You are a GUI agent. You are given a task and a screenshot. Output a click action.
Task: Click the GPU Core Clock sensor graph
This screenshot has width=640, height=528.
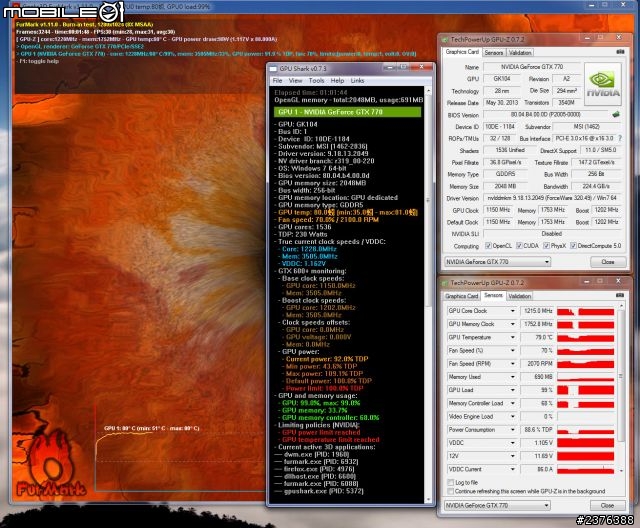click(586, 311)
